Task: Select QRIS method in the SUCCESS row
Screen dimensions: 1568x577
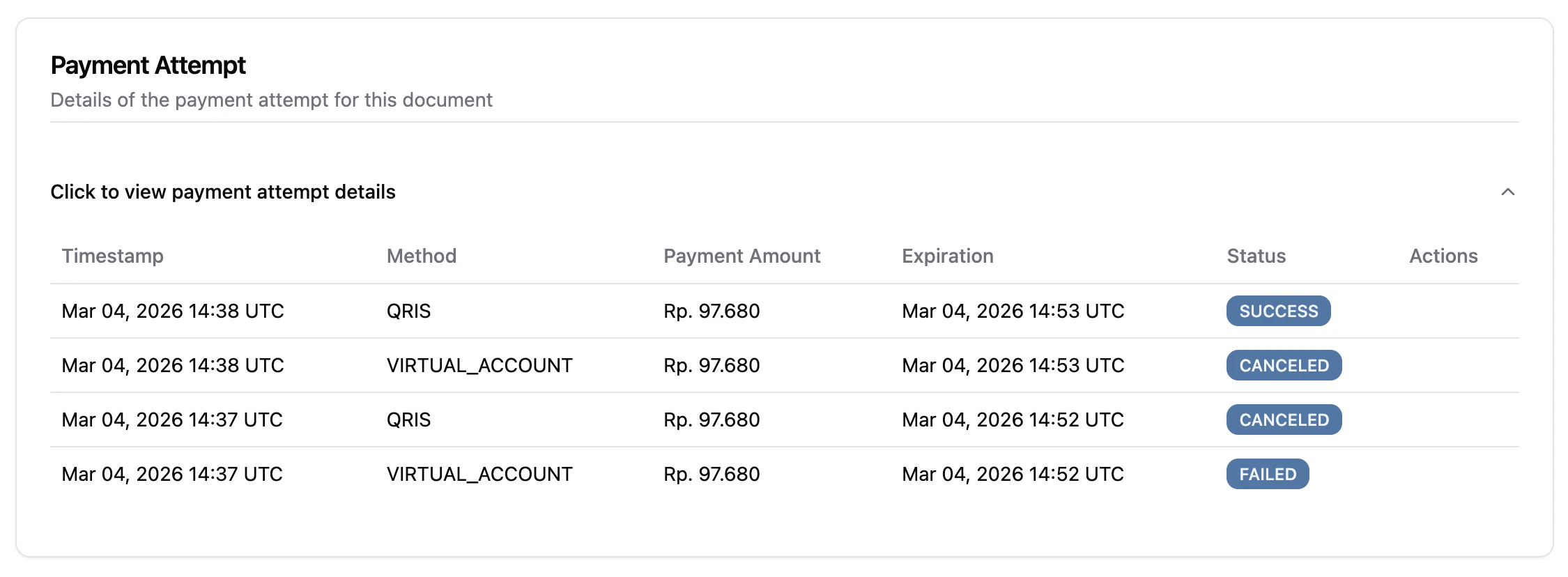Action: click(x=409, y=311)
